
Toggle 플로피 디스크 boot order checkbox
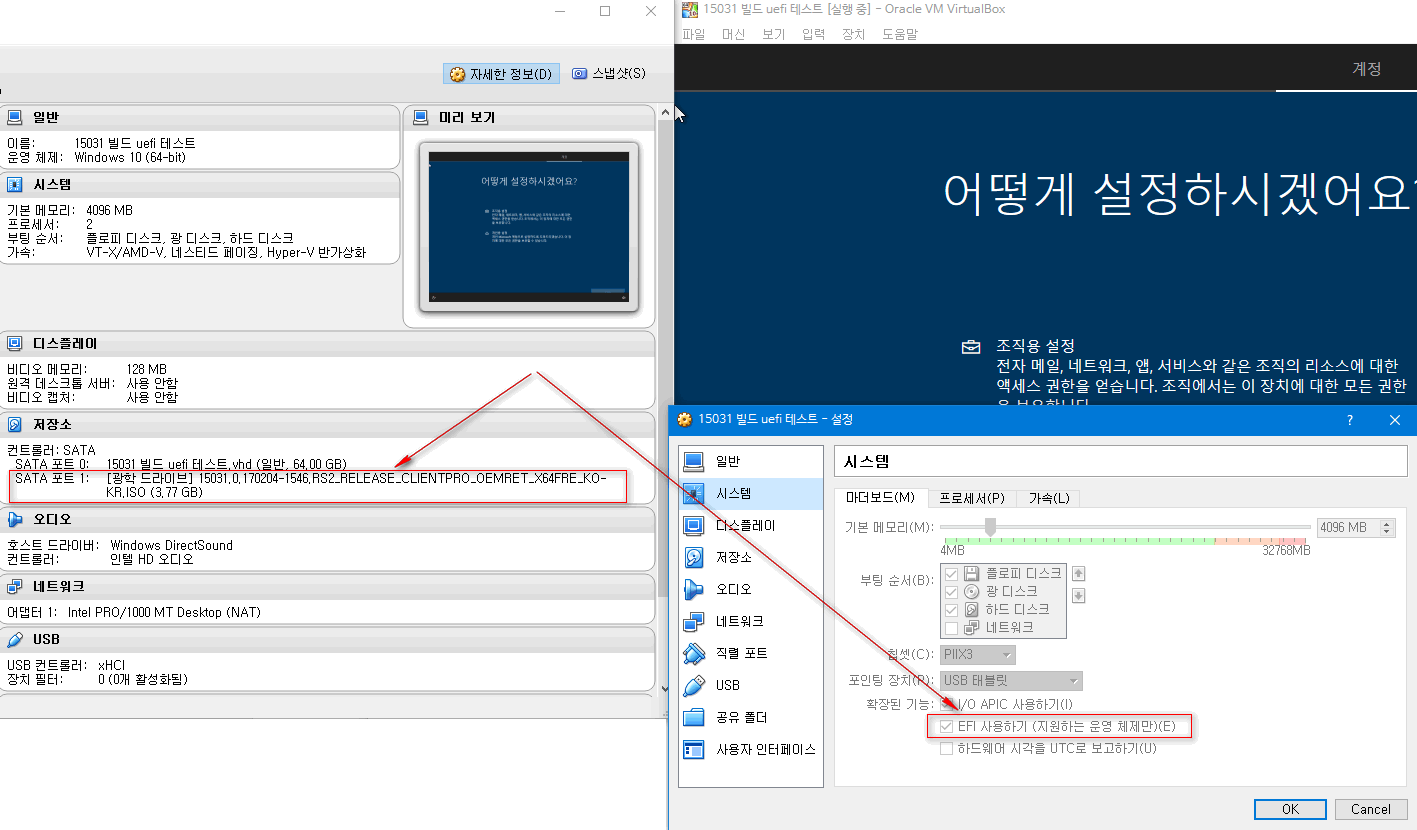[951, 574]
